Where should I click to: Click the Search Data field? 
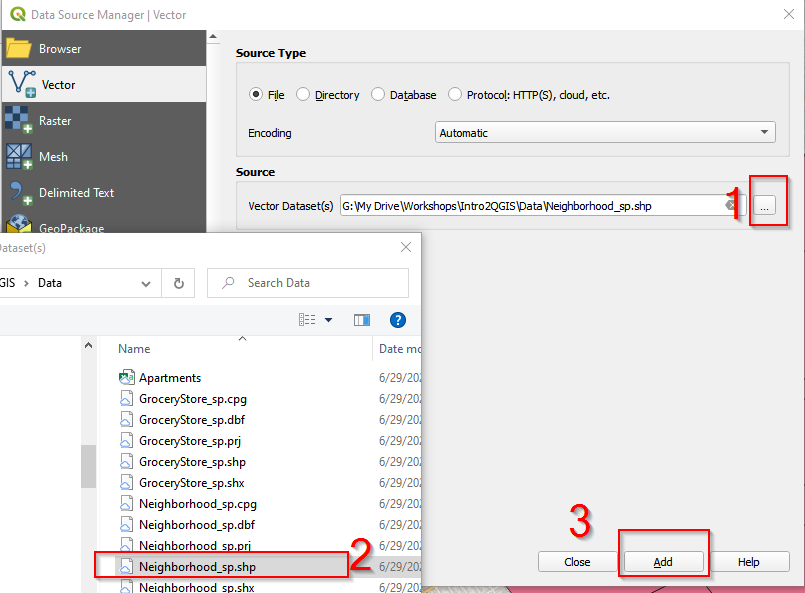point(308,283)
